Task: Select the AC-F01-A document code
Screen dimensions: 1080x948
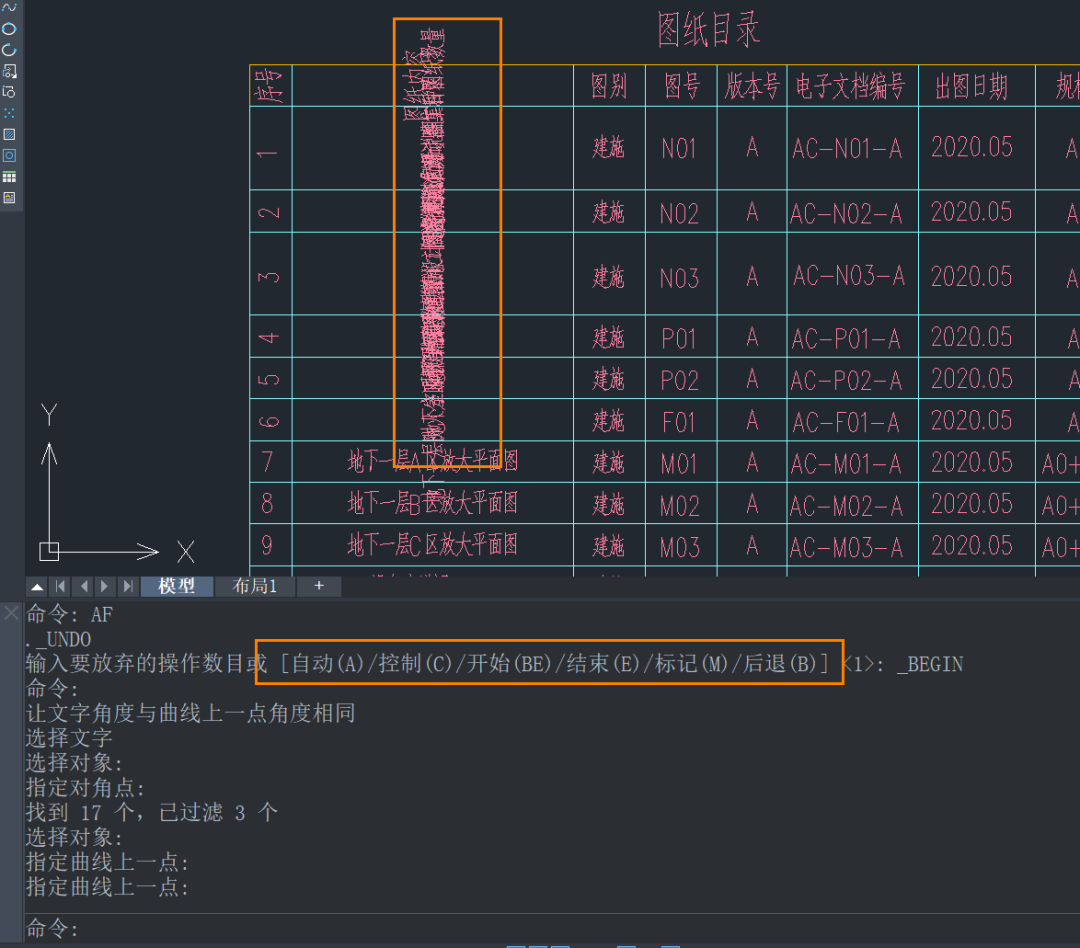Action: [x=846, y=422]
